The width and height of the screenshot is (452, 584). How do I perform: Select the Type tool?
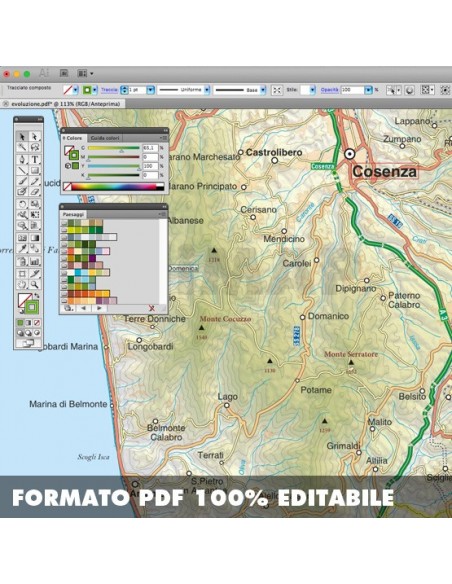[x=35, y=159]
